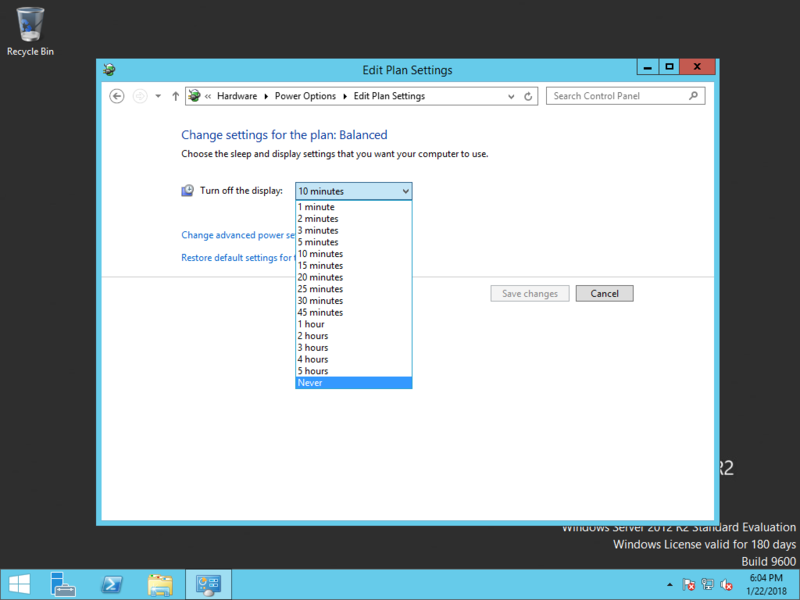Click the Search Control Panel field
The height and width of the screenshot is (600, 800).
(615, 96)
